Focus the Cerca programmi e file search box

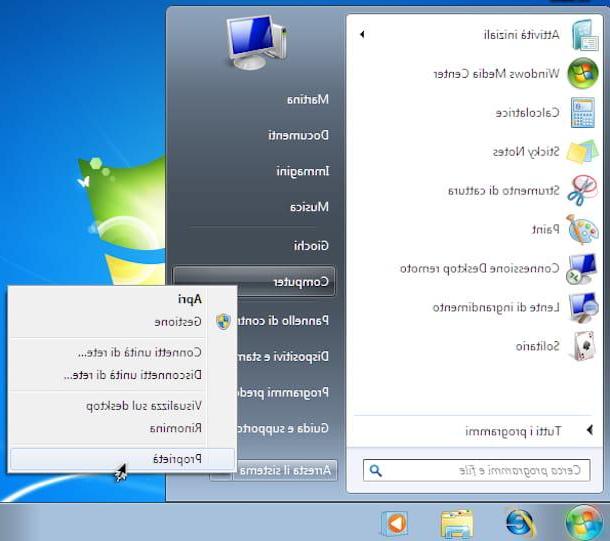coord(477,470)
